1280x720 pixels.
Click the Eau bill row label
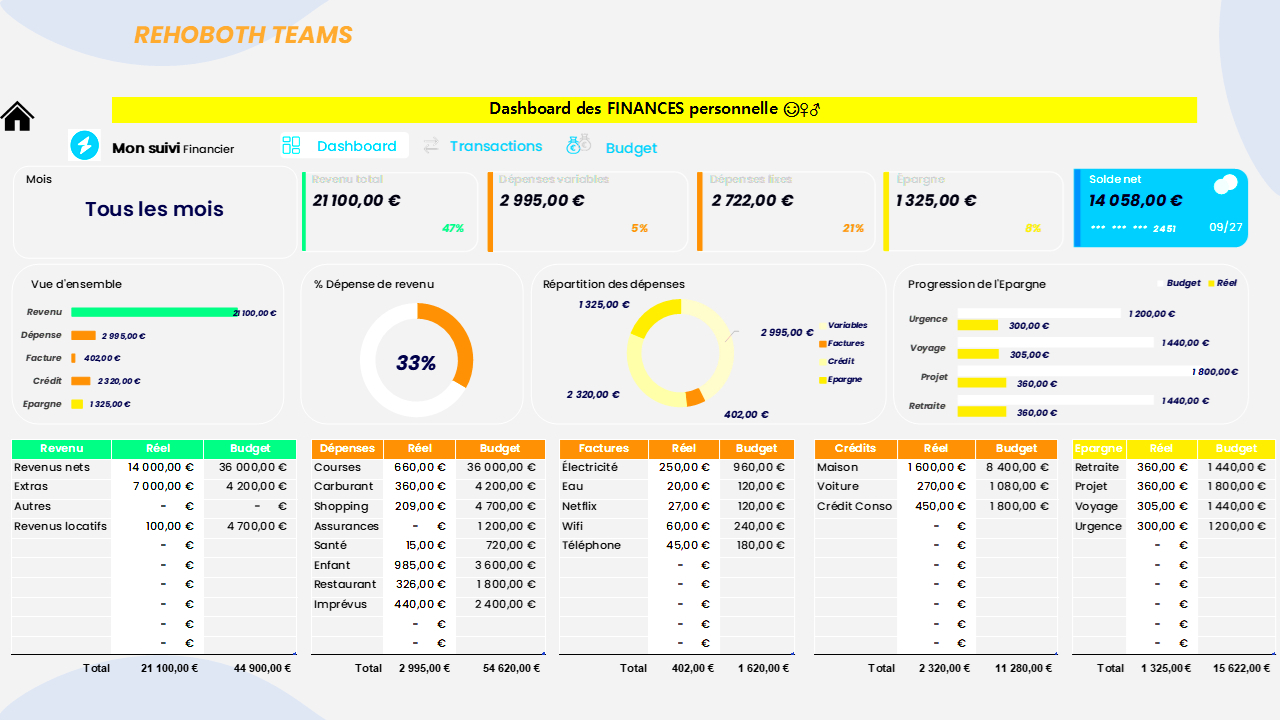click(x=573, y=487)
